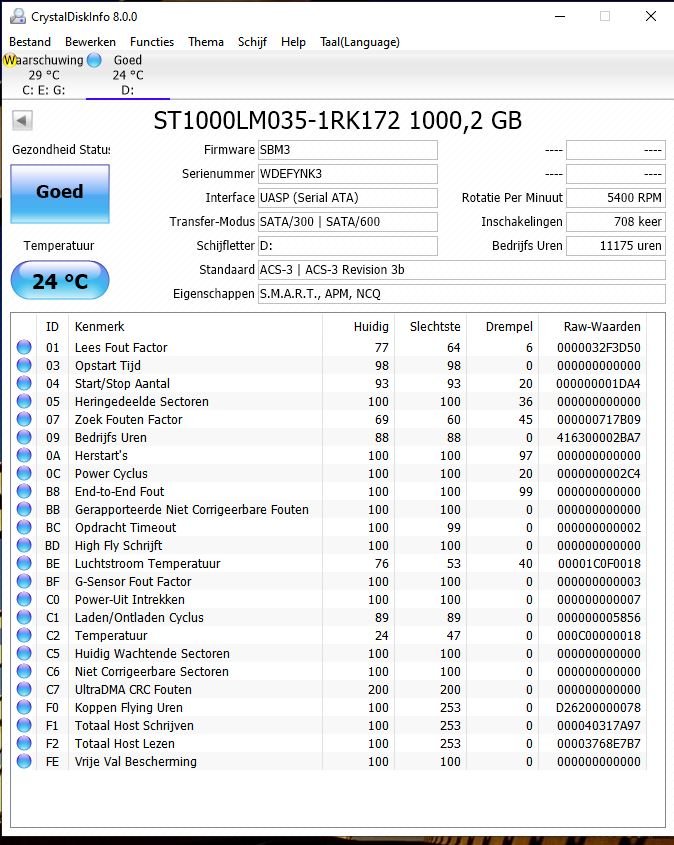Click the Inschakelingen value 708 keer
Viewport: 674px width, 845px height.
click(616, 221)
